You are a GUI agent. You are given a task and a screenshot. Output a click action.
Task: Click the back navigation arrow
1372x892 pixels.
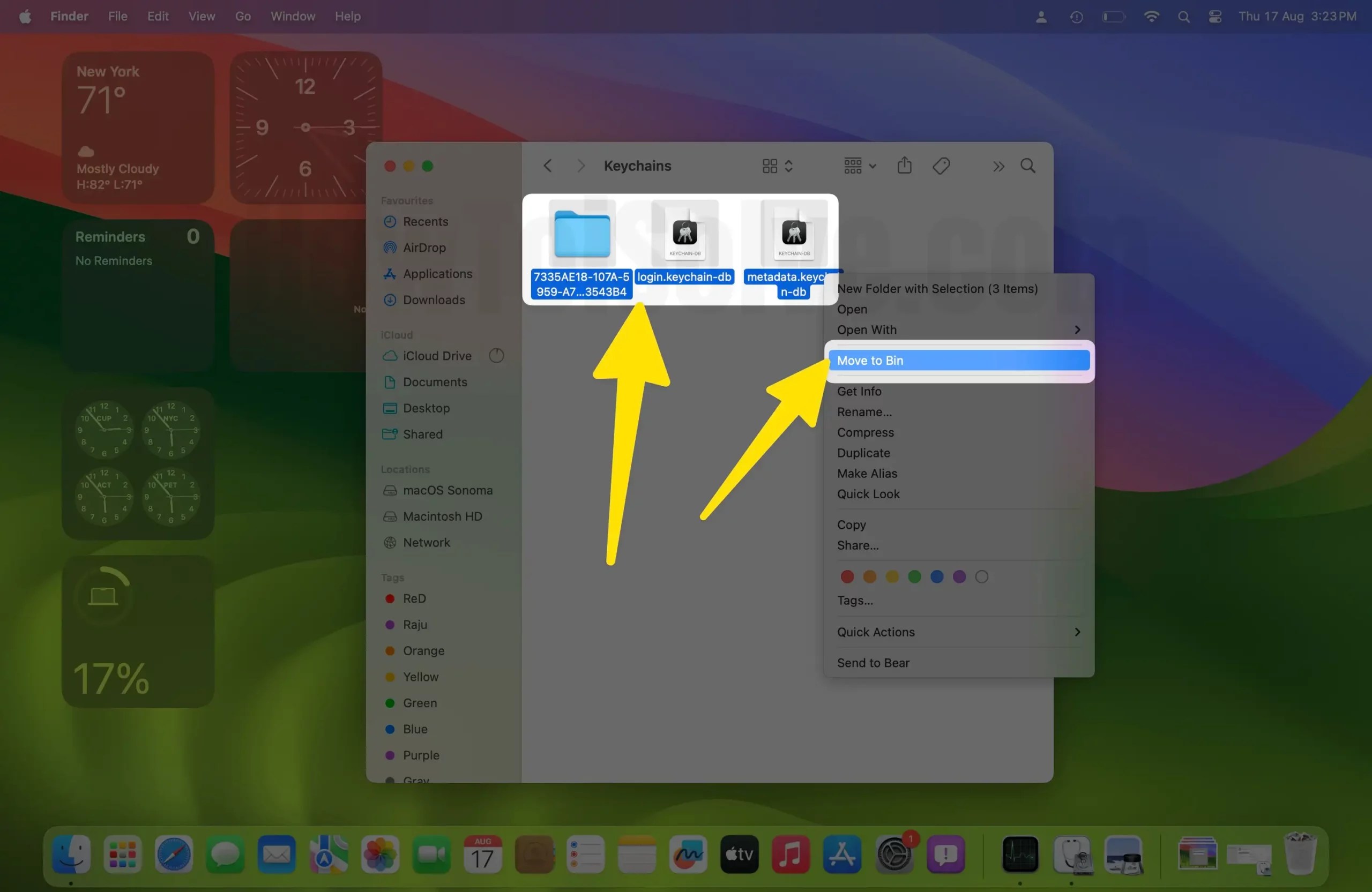coord(547,166)
